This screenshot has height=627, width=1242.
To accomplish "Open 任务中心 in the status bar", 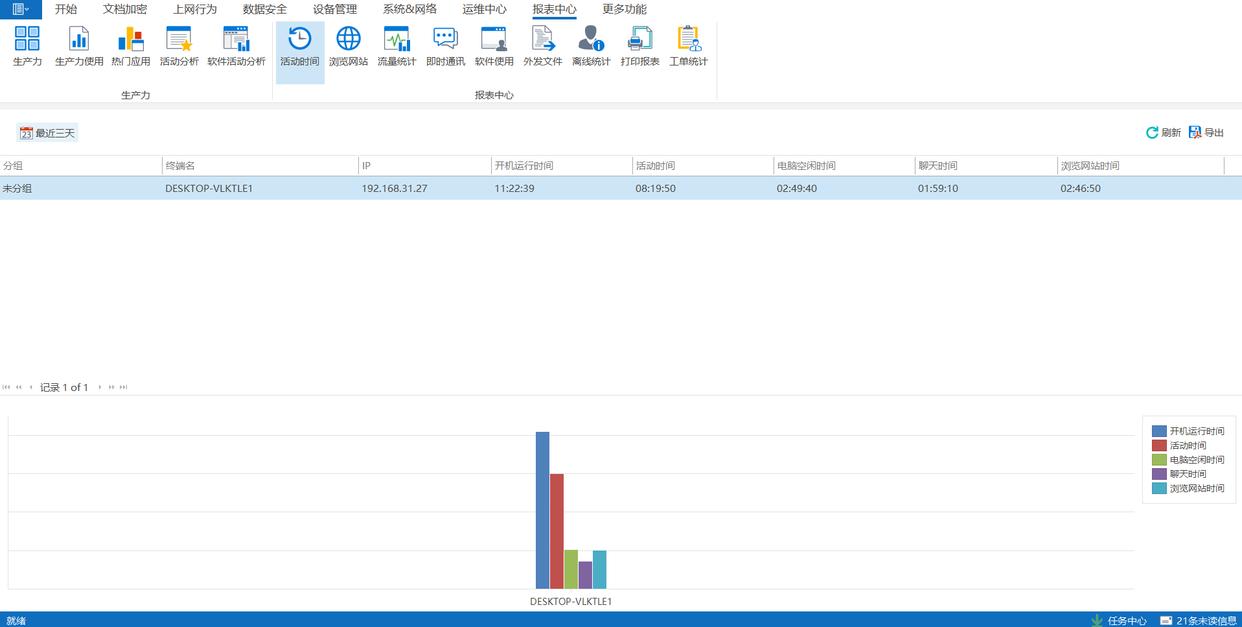I will (x=1118, y=620).
